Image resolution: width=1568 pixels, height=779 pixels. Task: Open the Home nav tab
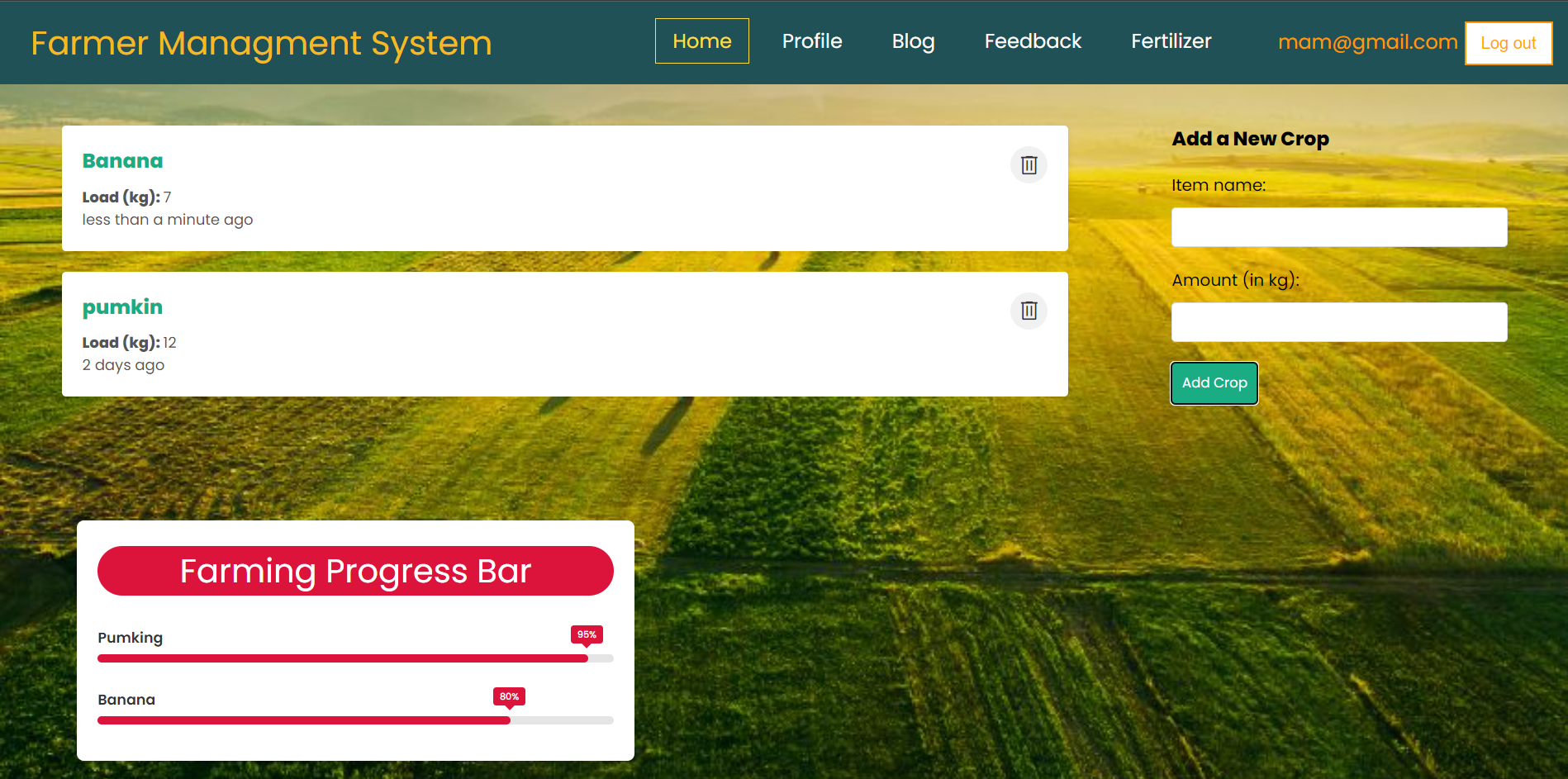(702, 41)
